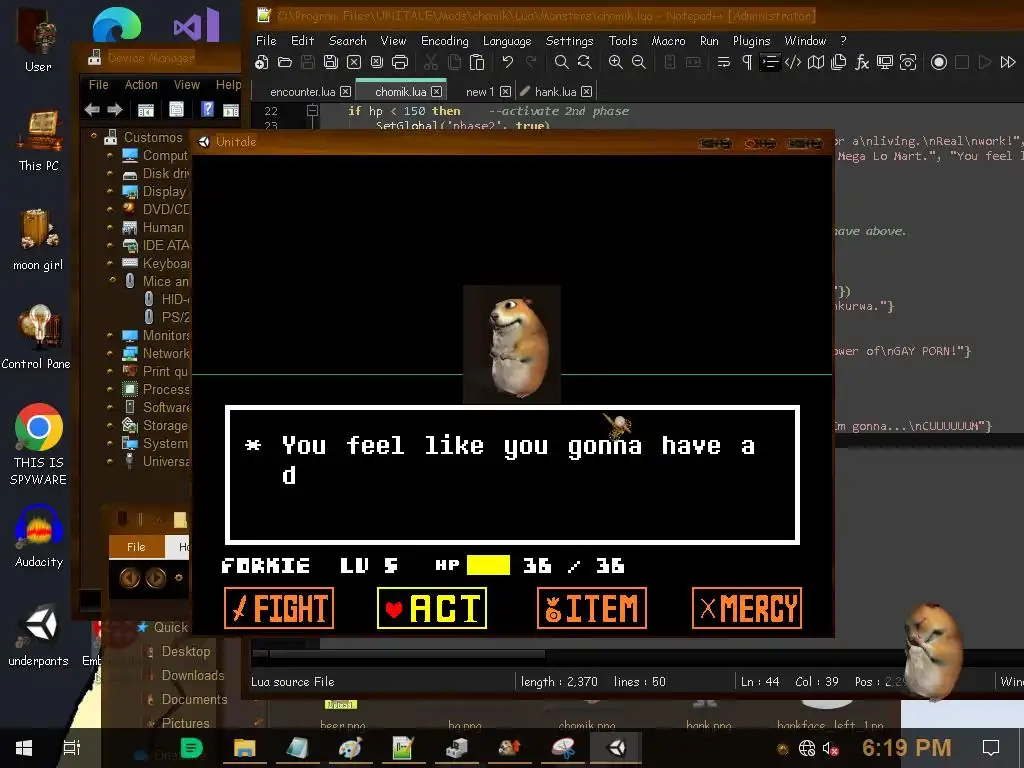The height and width of the screenshot is (768, 1024).
Task: Click the Unitale dialogue text box
Action: pyautogui.click(x=512, y=475)
